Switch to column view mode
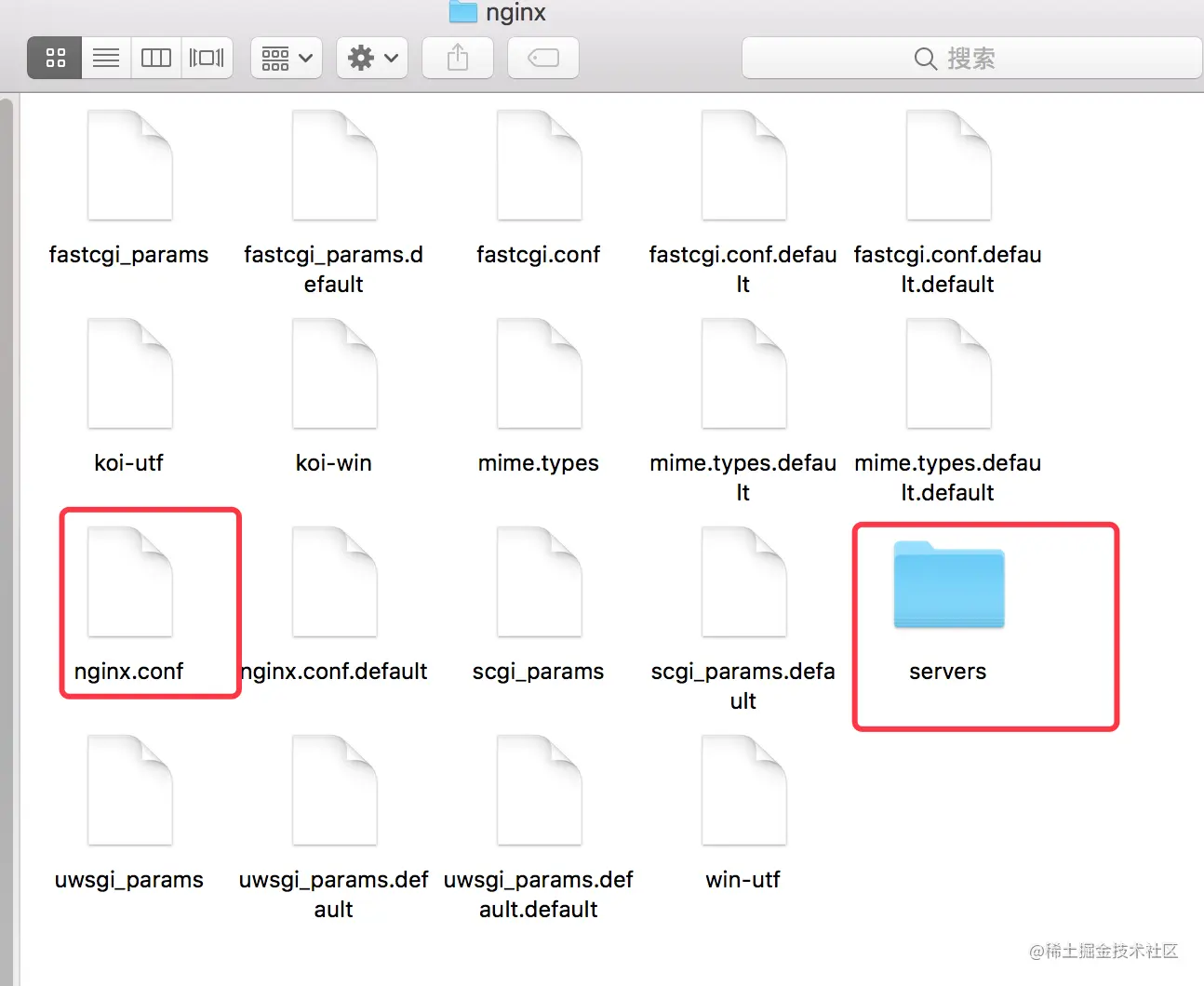 [x=156, y=58]
